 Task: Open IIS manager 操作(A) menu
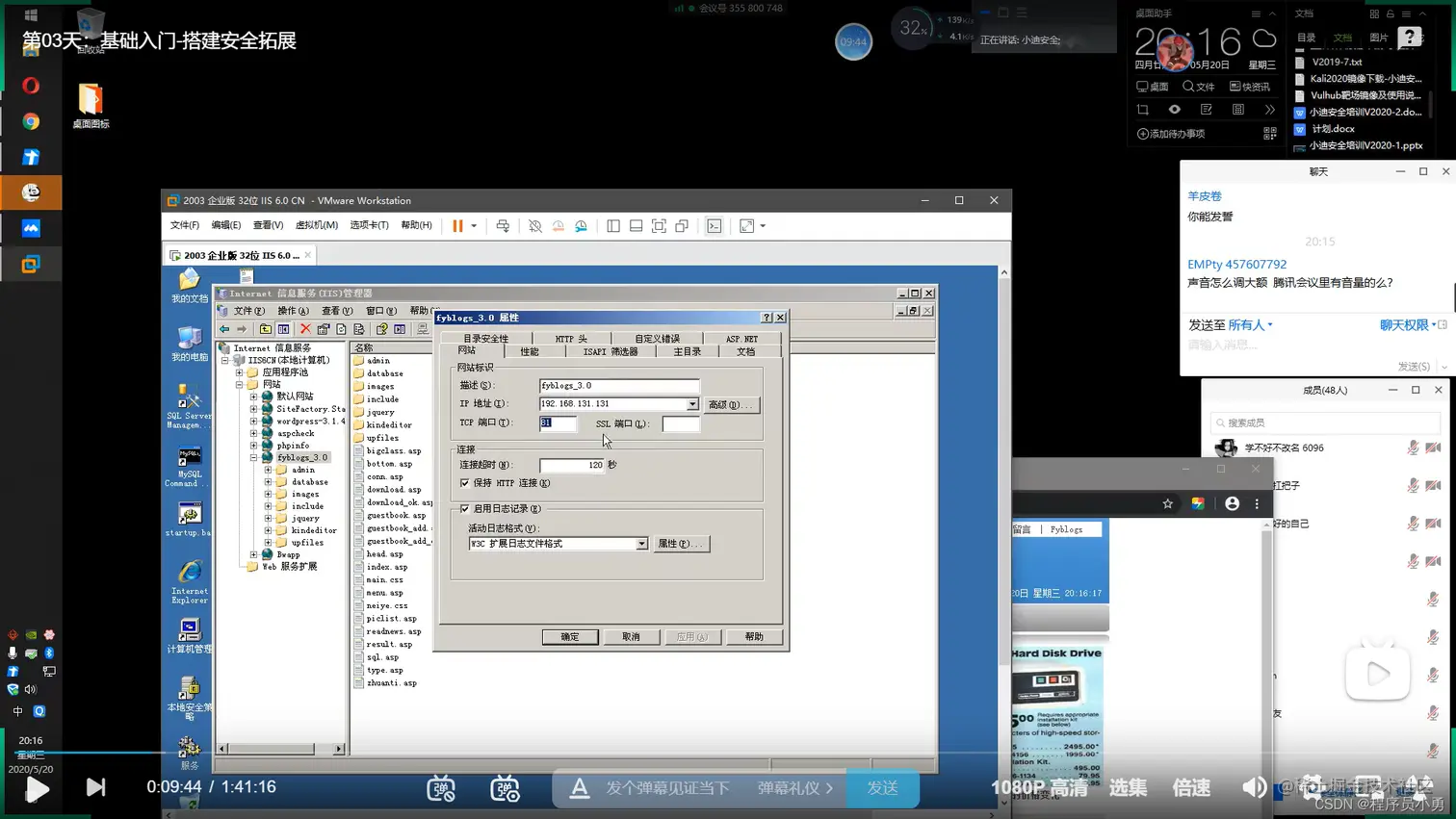[x=293, y=311]
